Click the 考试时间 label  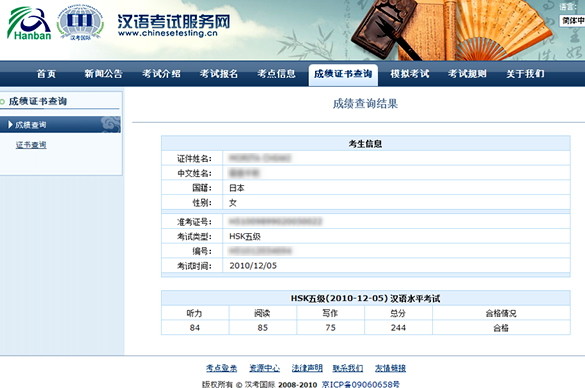coord(194,266)
